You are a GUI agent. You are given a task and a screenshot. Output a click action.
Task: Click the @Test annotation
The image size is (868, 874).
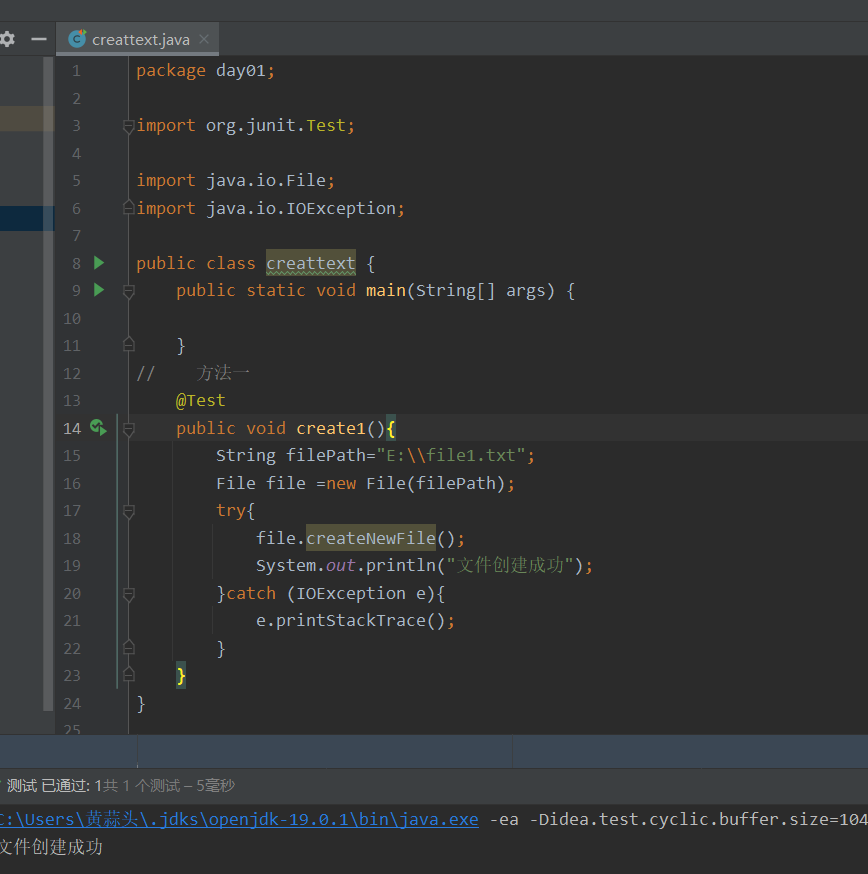pos(200,400)
